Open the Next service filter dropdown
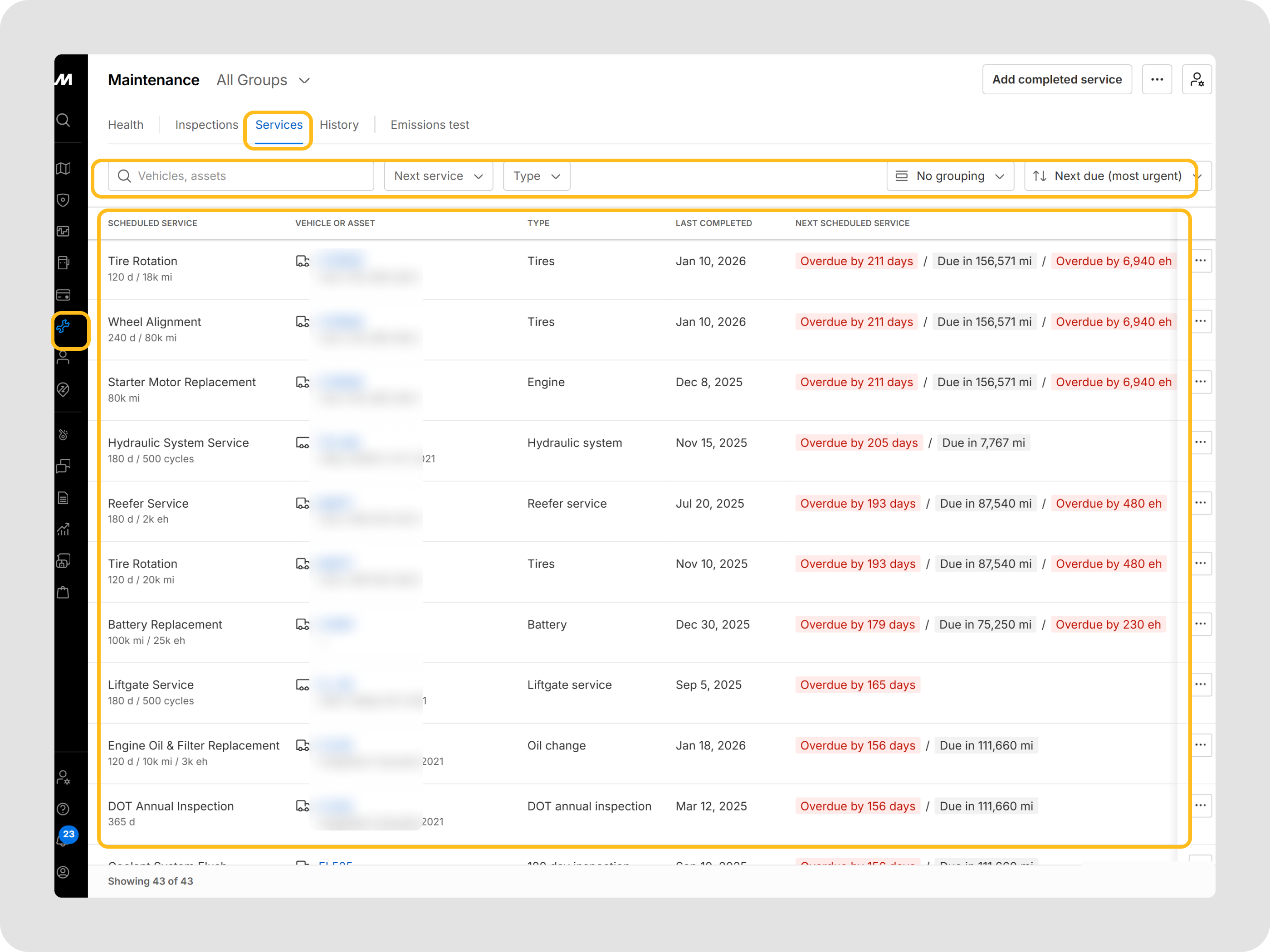 coord(439,176)
